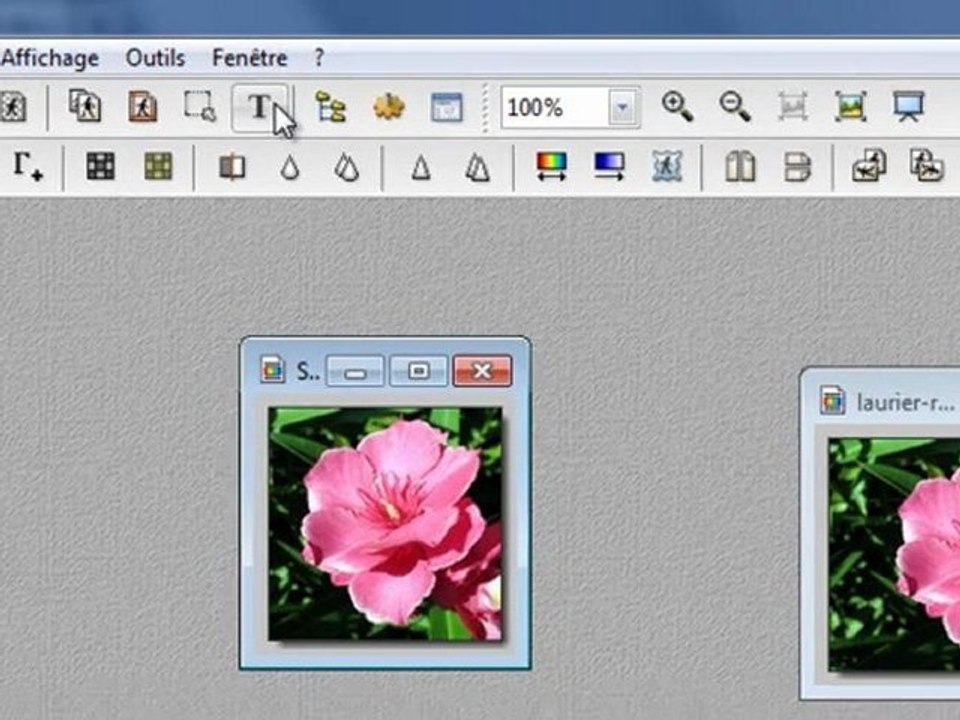Click the canvas size orange-framed icon
Screen dimensions: 960x720
point(143,107)
